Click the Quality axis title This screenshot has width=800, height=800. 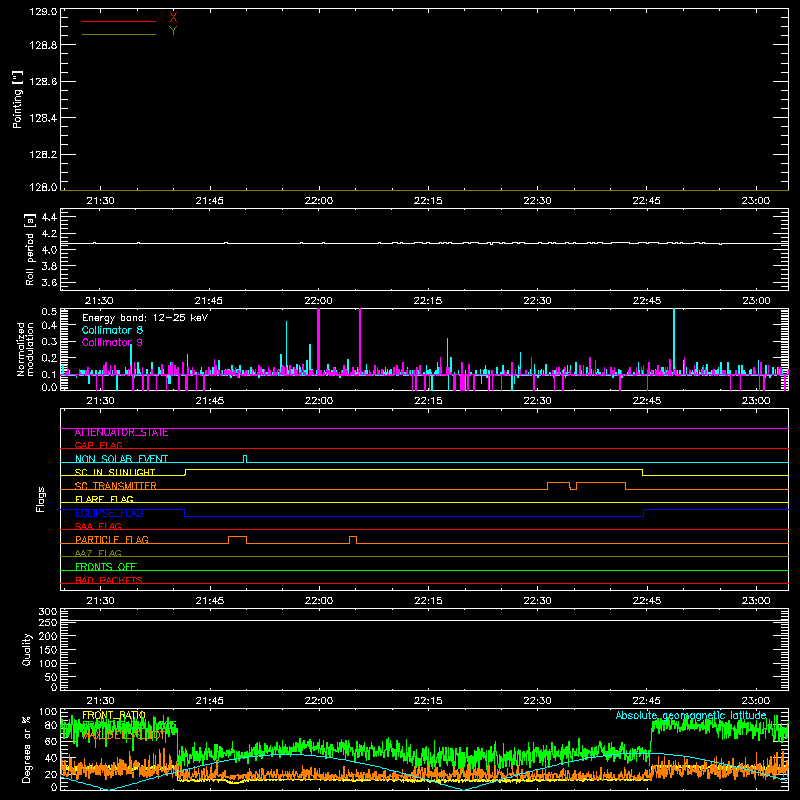tap(27, 649)
